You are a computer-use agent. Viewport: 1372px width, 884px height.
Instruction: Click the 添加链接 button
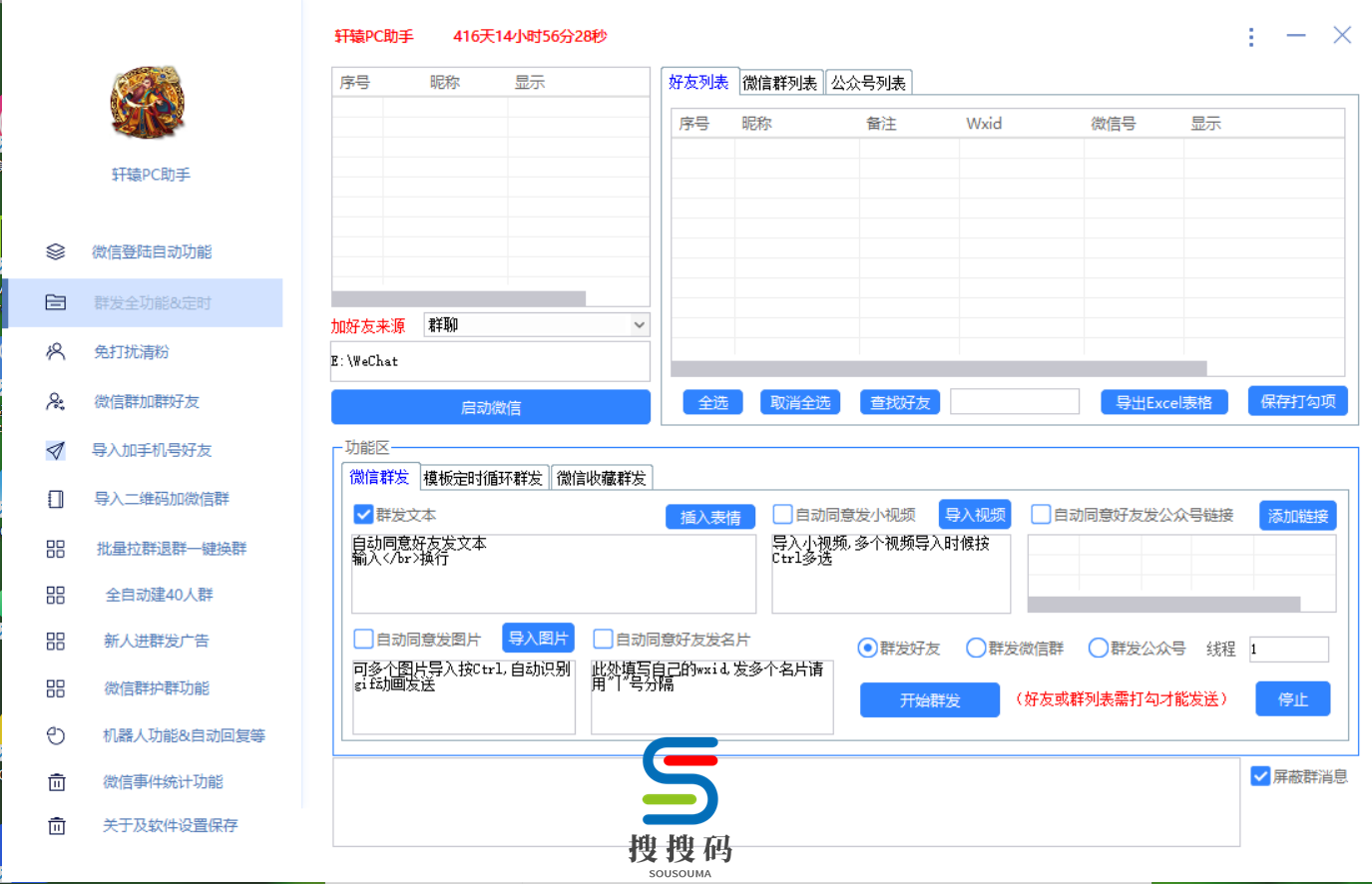coord(1298,516)
